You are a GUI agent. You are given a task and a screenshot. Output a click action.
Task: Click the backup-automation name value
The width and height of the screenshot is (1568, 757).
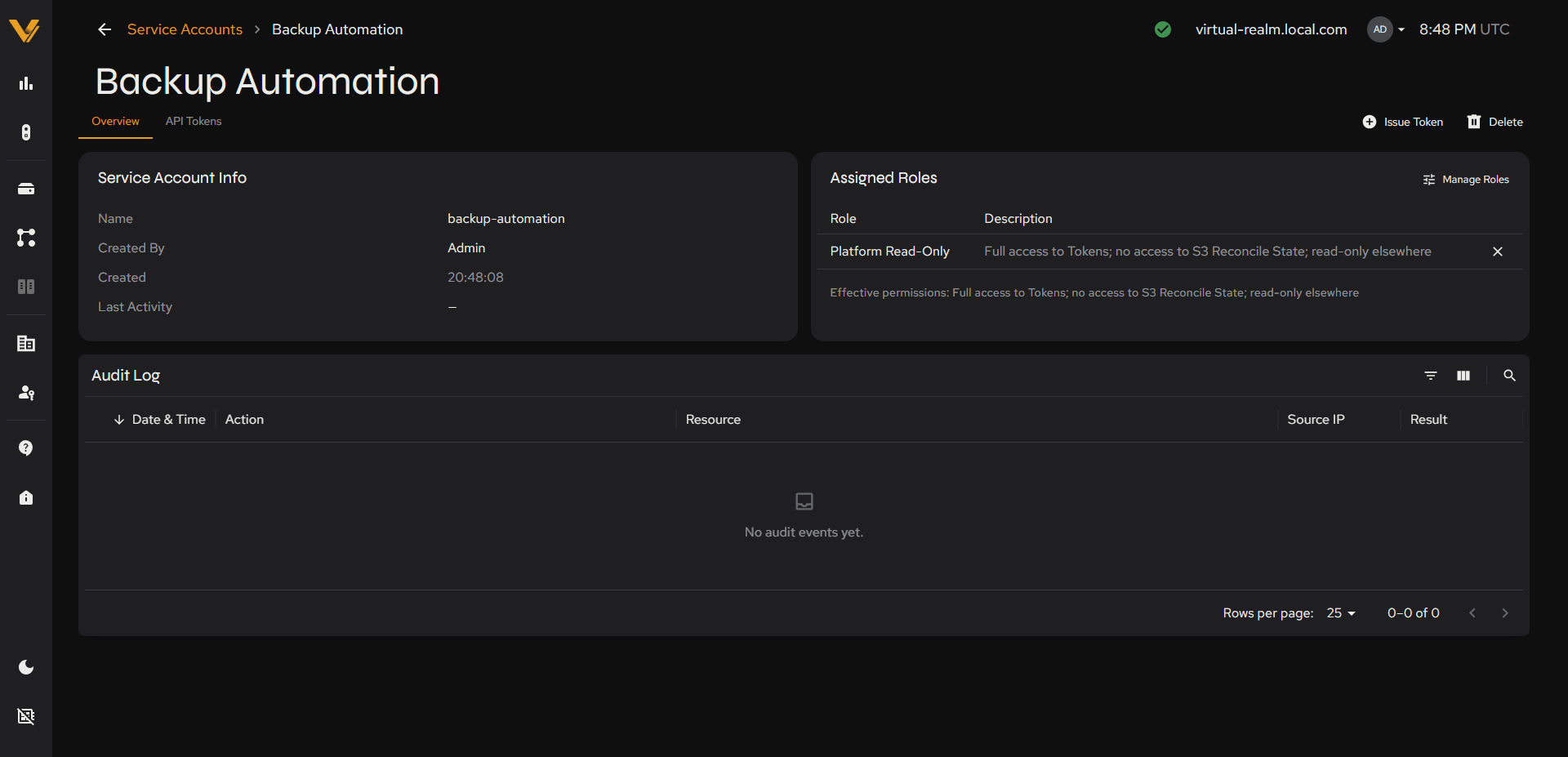click(x=506, y=219)
